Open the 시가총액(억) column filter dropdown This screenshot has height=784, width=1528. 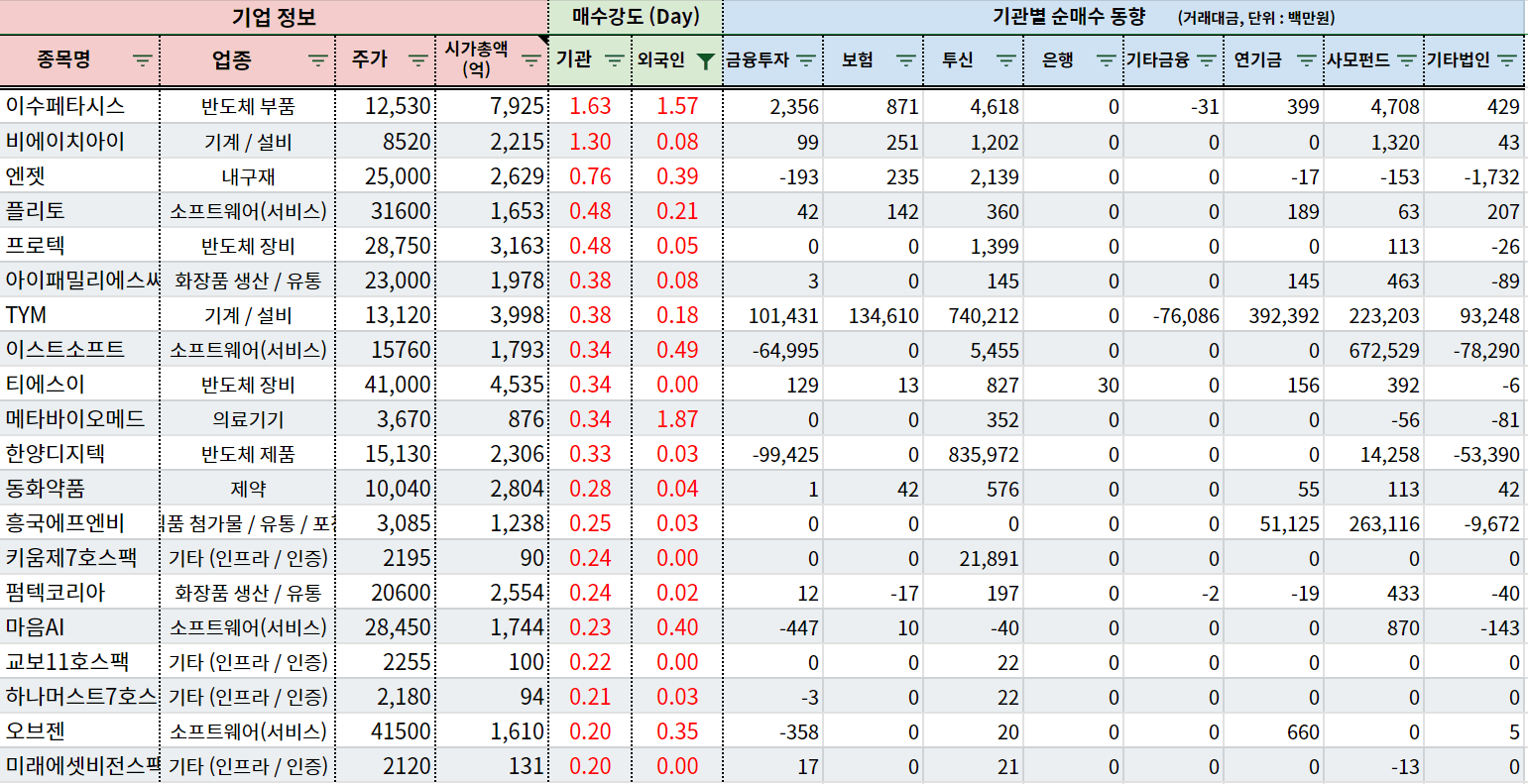click(531, 60)
